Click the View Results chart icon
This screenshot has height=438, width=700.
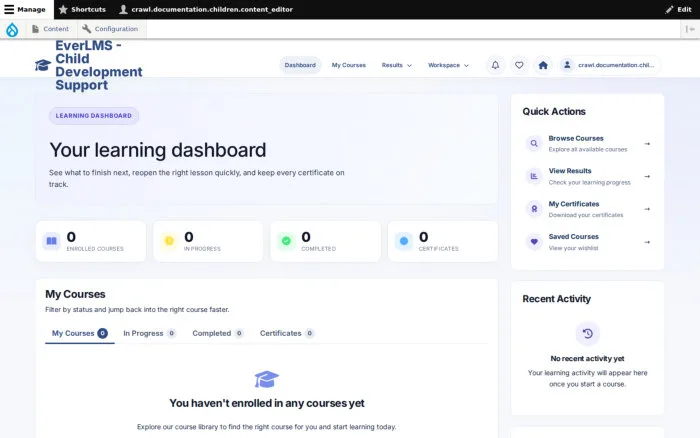(x=534, y=176)
